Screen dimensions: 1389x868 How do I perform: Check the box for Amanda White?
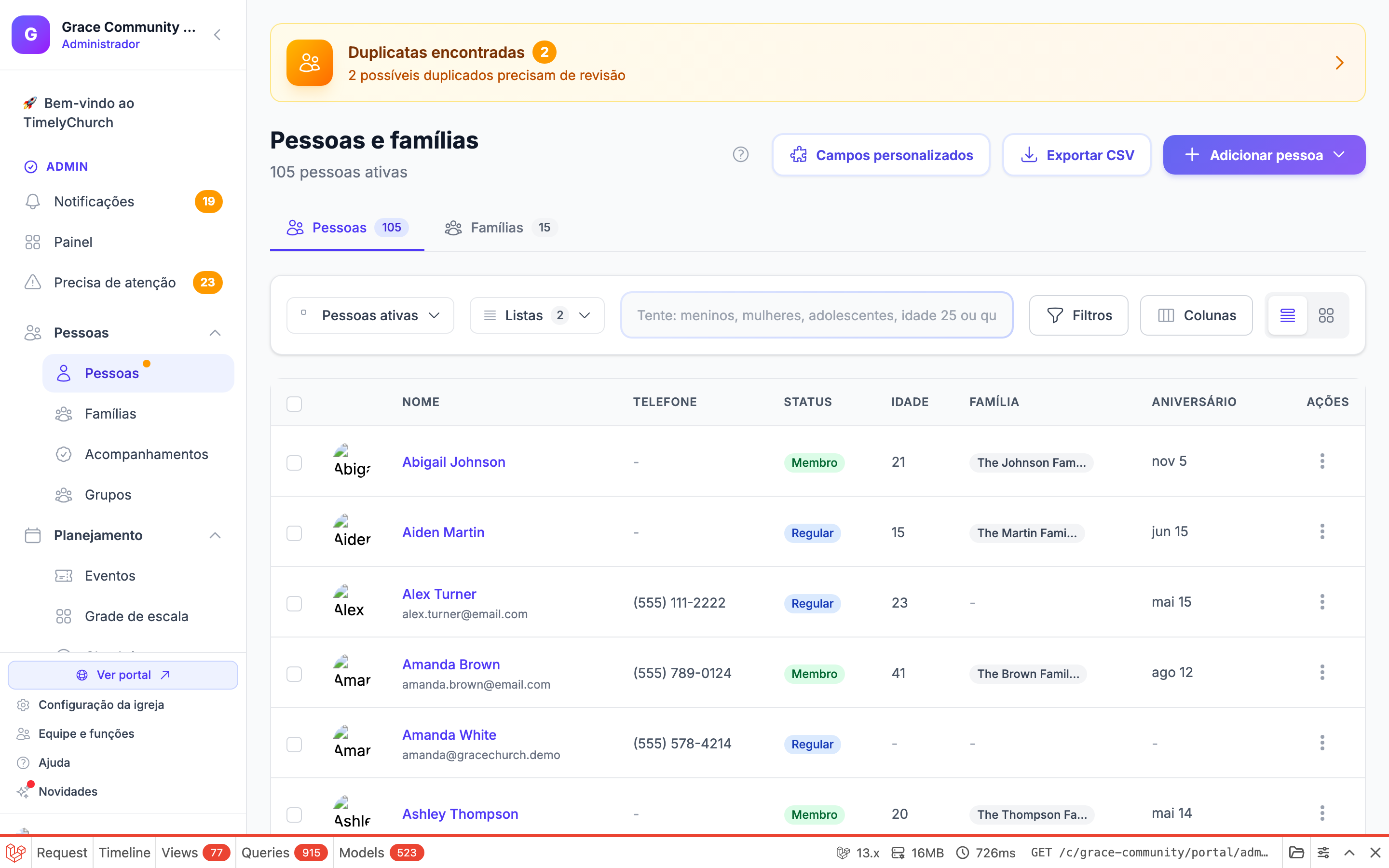coord(294,745)
